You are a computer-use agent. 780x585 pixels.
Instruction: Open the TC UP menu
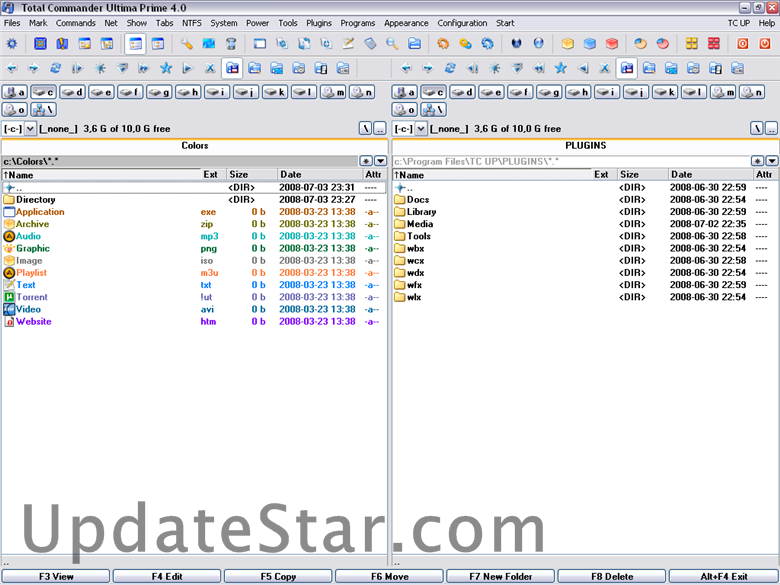pyautogui.click(x=739, y=23)
